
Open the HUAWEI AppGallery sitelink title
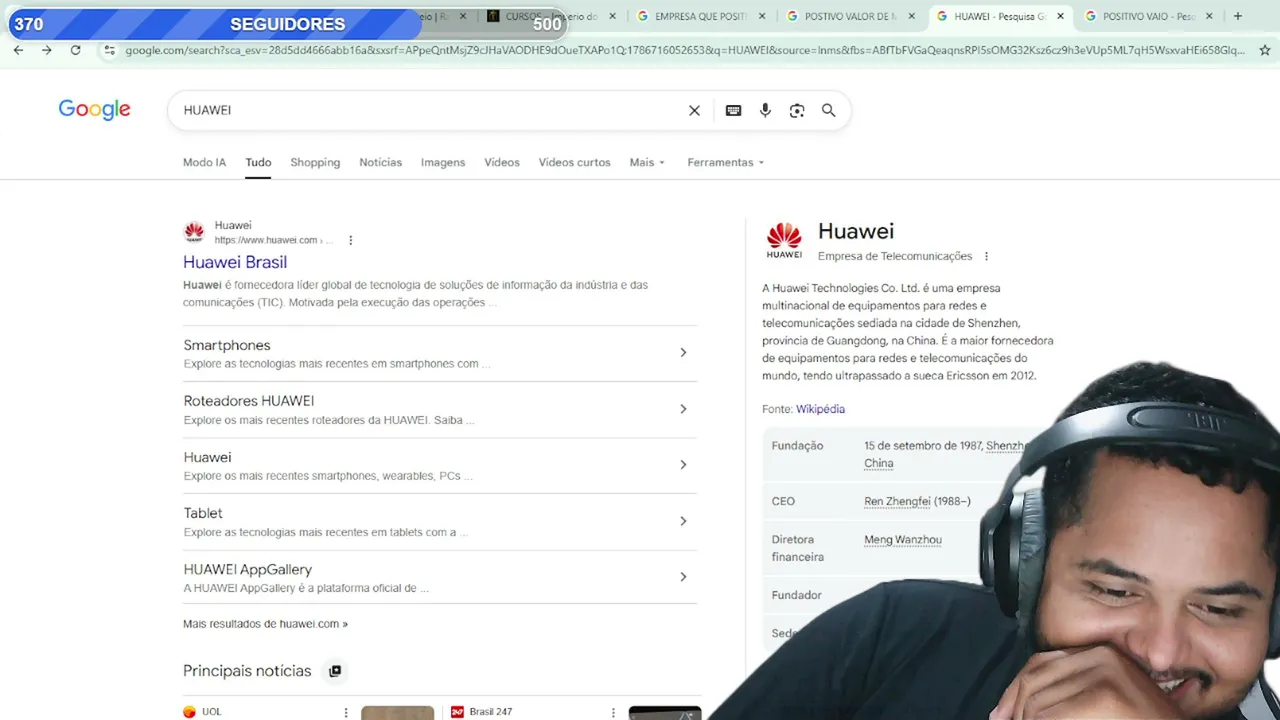click(248, 569)
